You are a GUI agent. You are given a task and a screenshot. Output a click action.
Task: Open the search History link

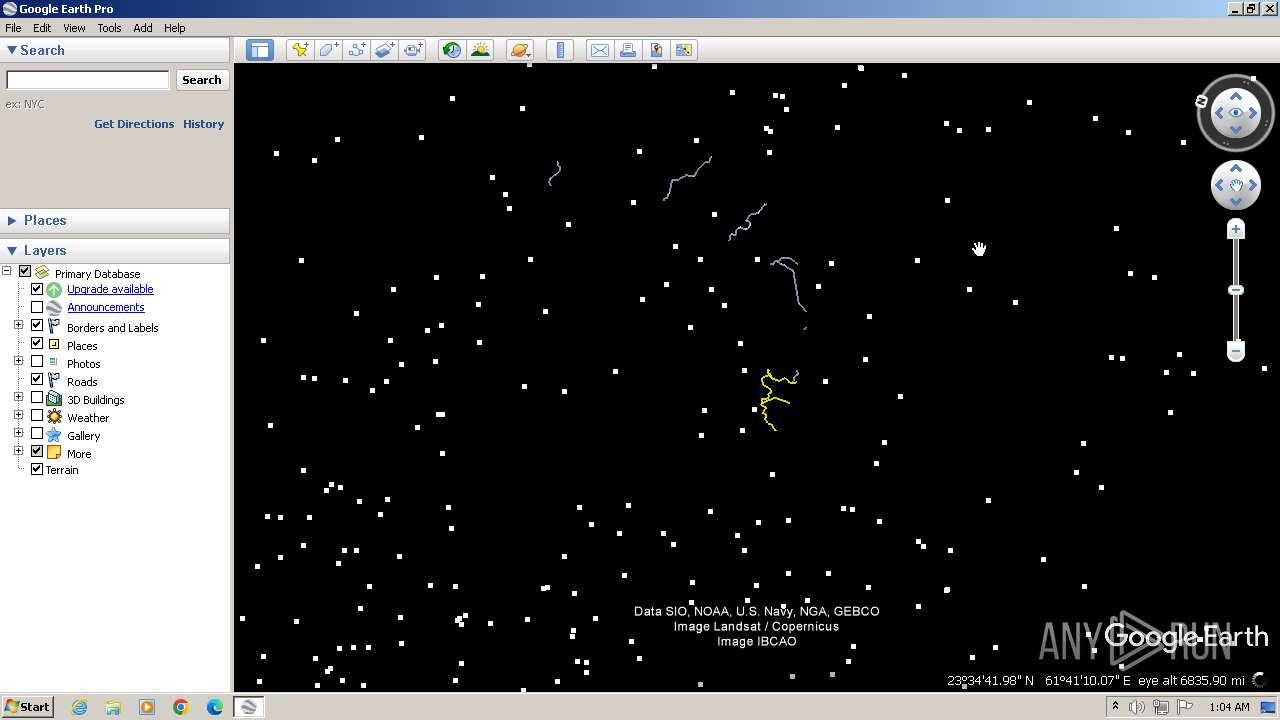tap(203, 124)
